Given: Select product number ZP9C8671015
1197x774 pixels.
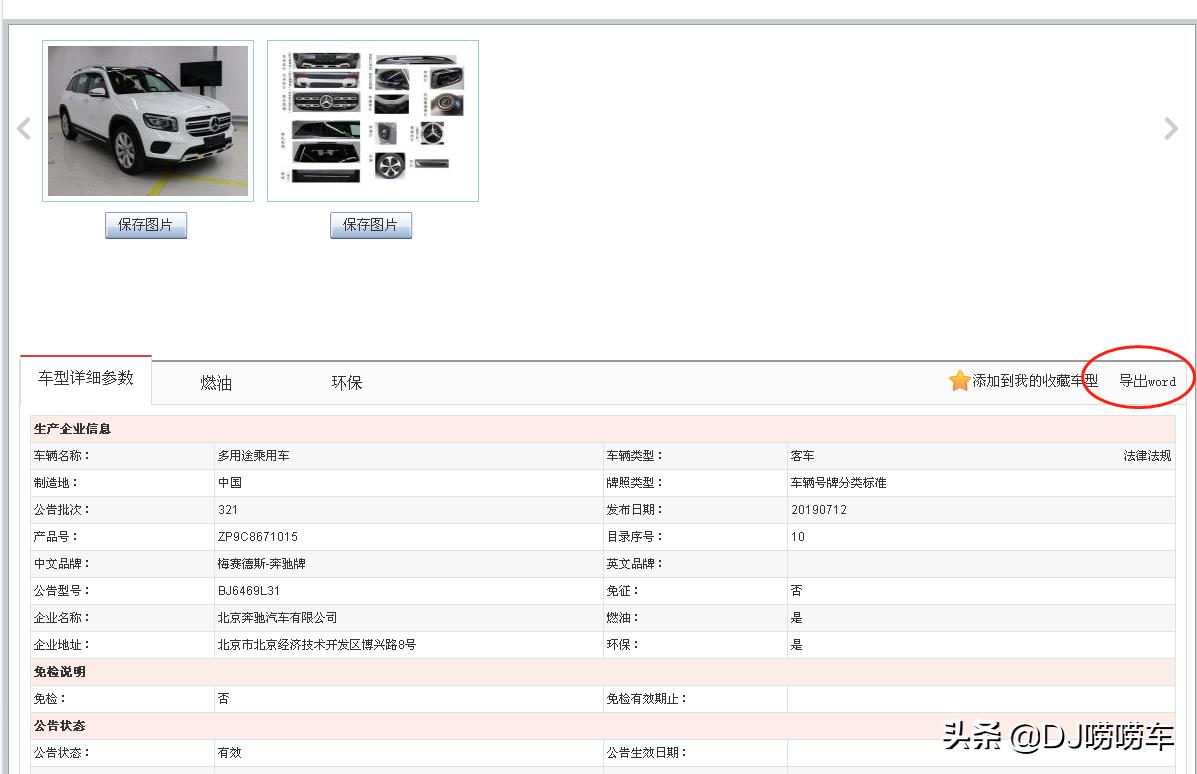Looking at the screenshot, I should pyautogui.click(x=257, y=537).
